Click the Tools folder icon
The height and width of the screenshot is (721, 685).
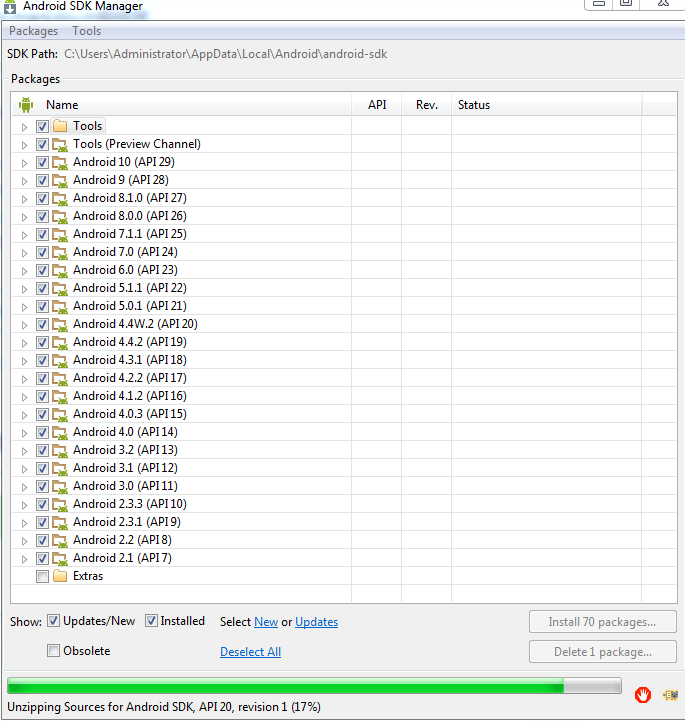click(60, 126)
